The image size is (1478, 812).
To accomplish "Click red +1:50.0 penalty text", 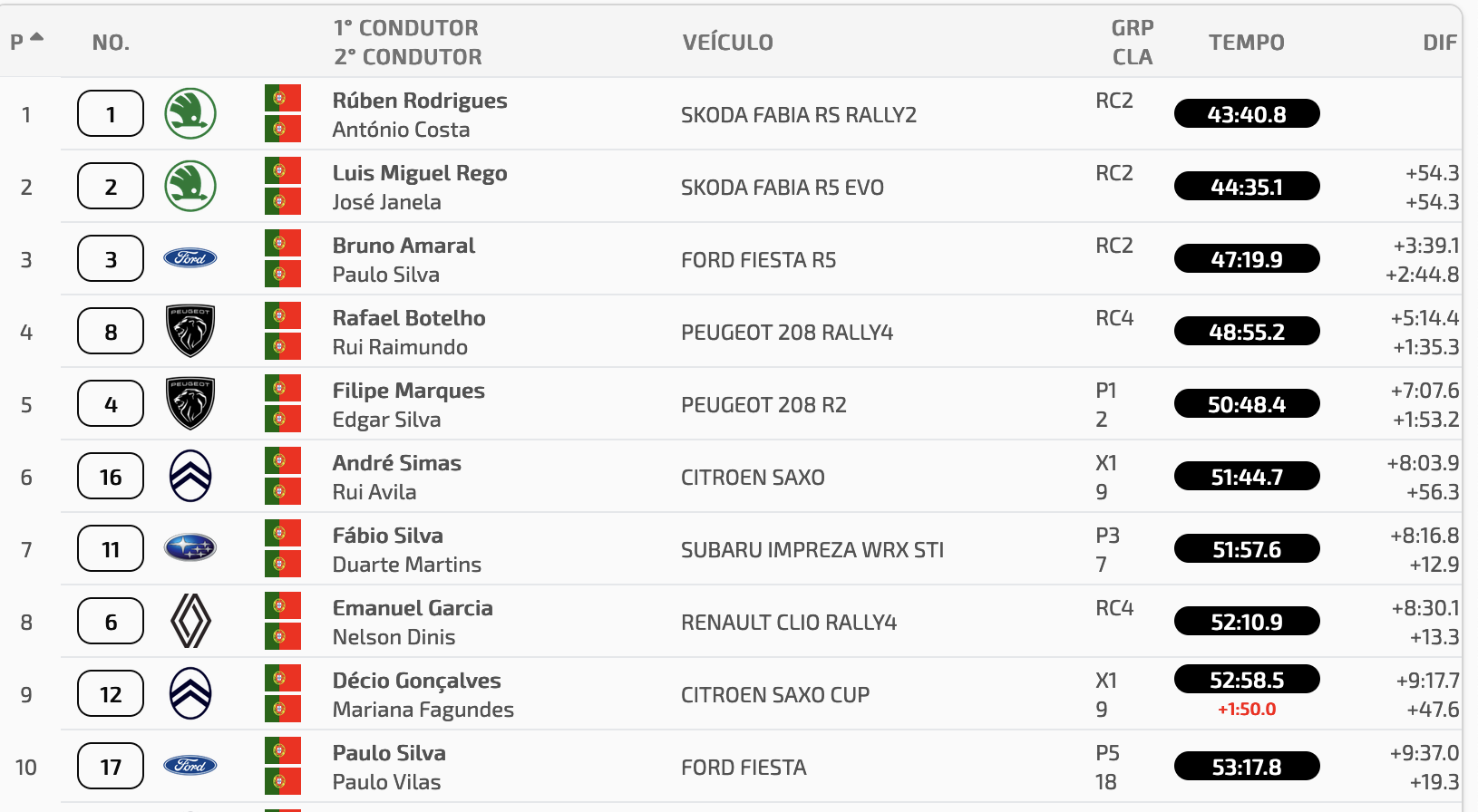I will tap(1247, 710).
